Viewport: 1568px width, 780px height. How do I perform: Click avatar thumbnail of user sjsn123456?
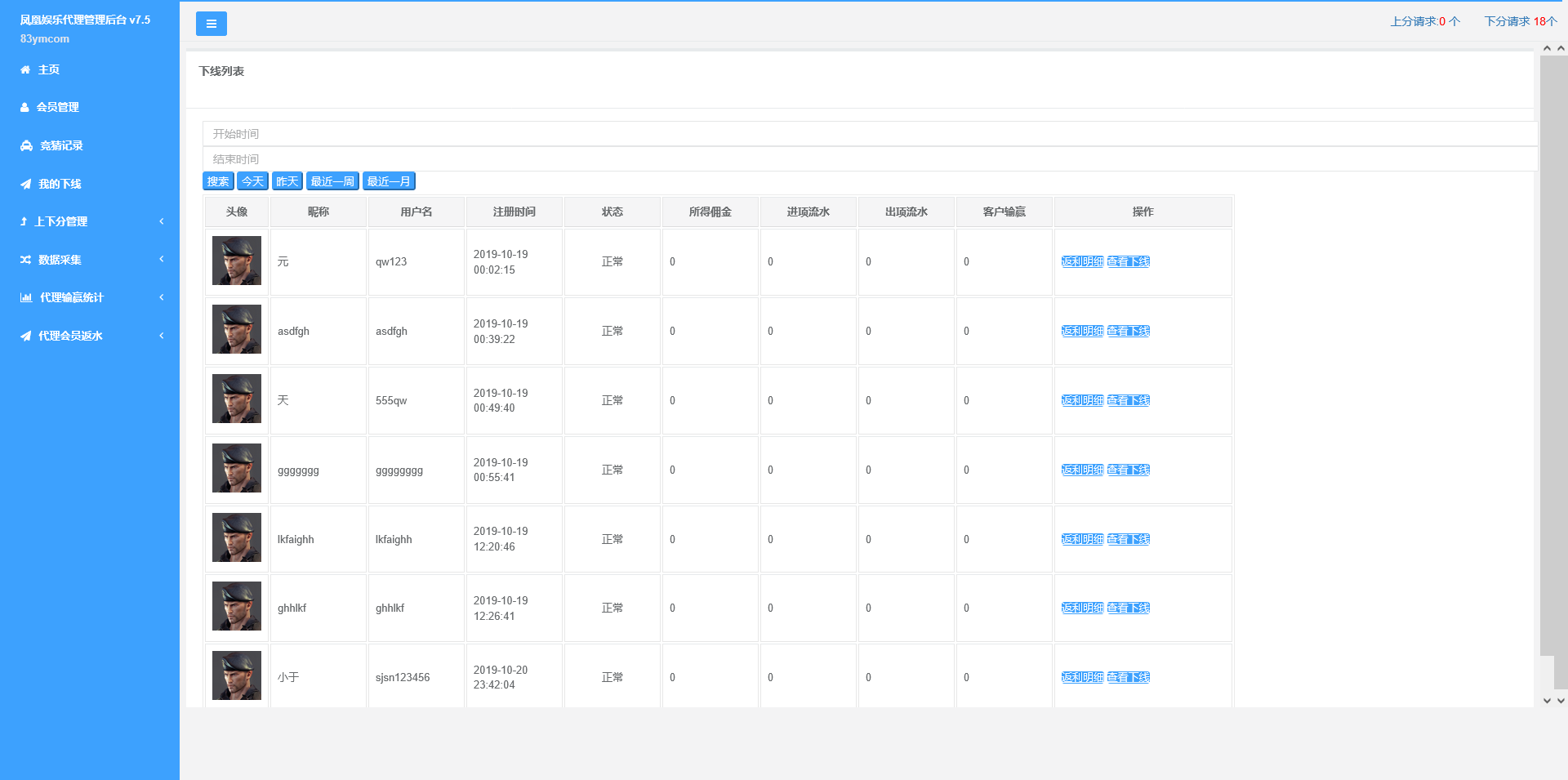tap(237, 675)
